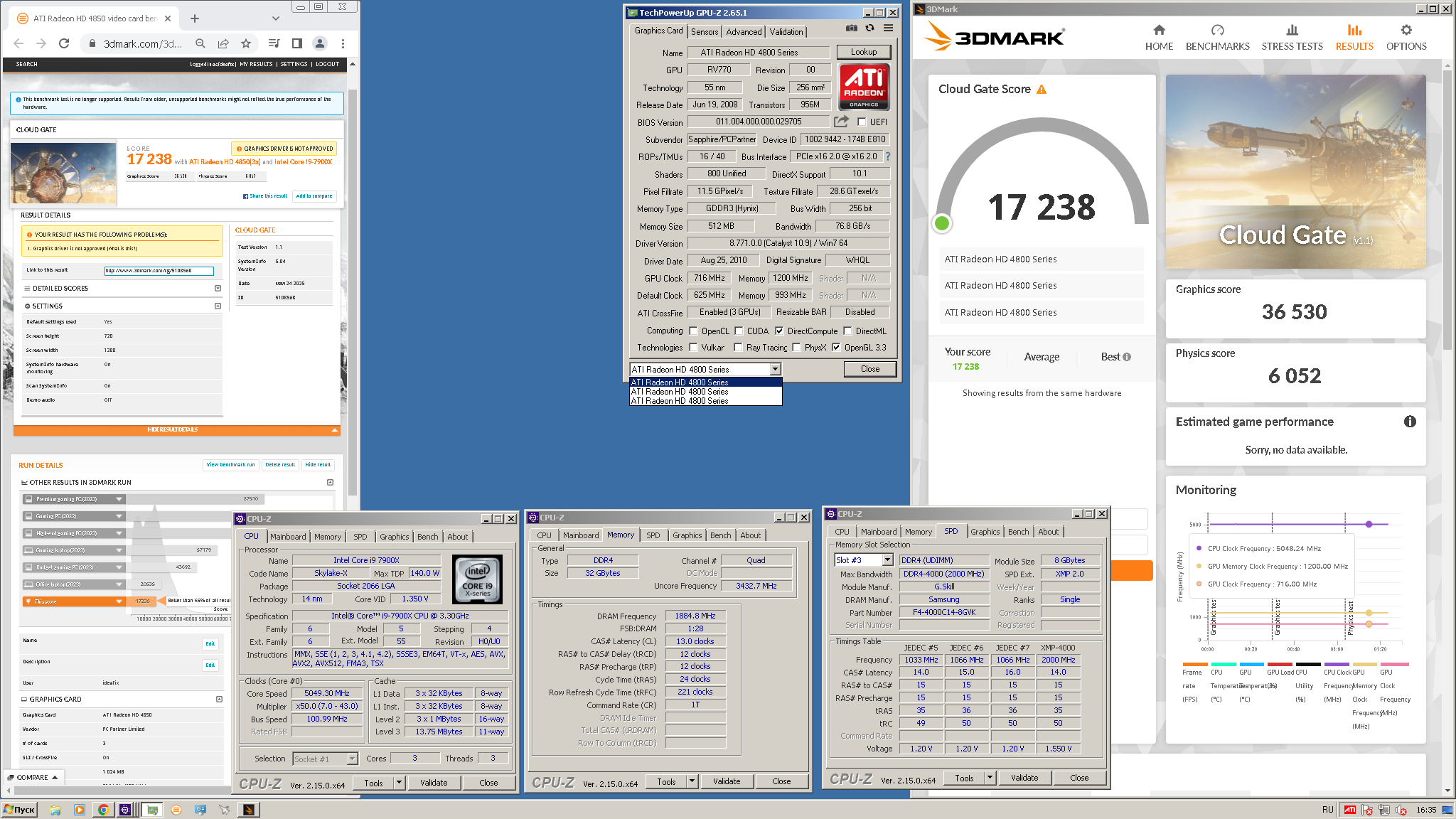Toggle the Vulkan checkbox
This screenshot has width=1456, height=819.
pos(693,348)
